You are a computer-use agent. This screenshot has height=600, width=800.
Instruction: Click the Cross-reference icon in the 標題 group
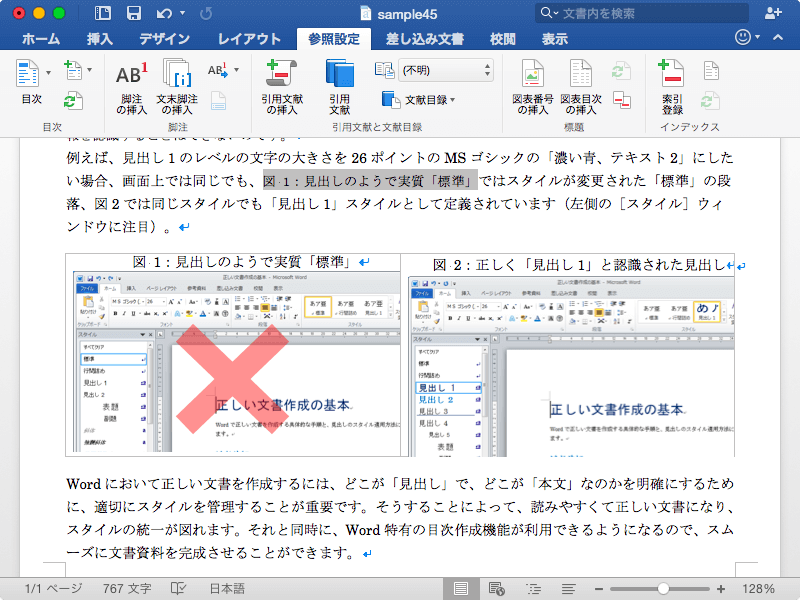click(x=621, y=100)
